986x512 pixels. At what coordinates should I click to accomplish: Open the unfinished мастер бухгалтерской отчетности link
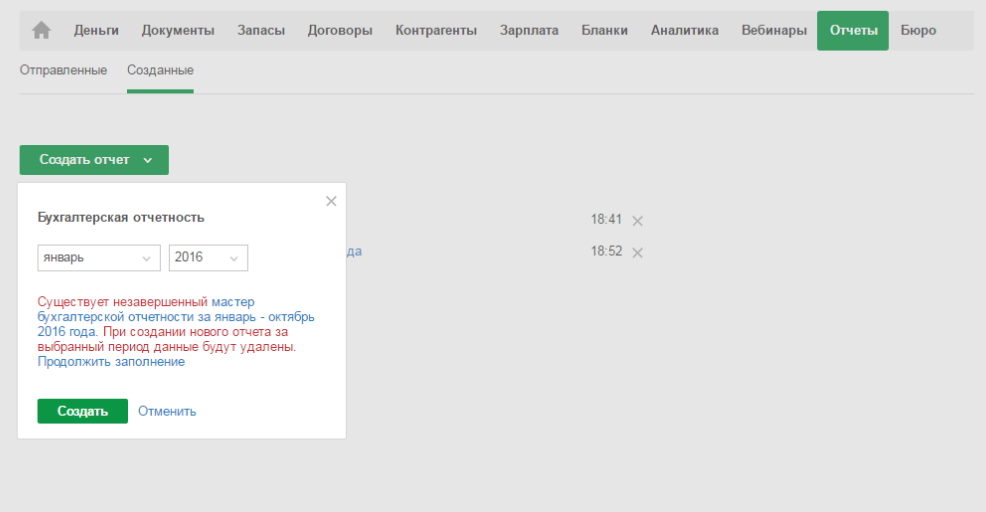coord(176,316)
